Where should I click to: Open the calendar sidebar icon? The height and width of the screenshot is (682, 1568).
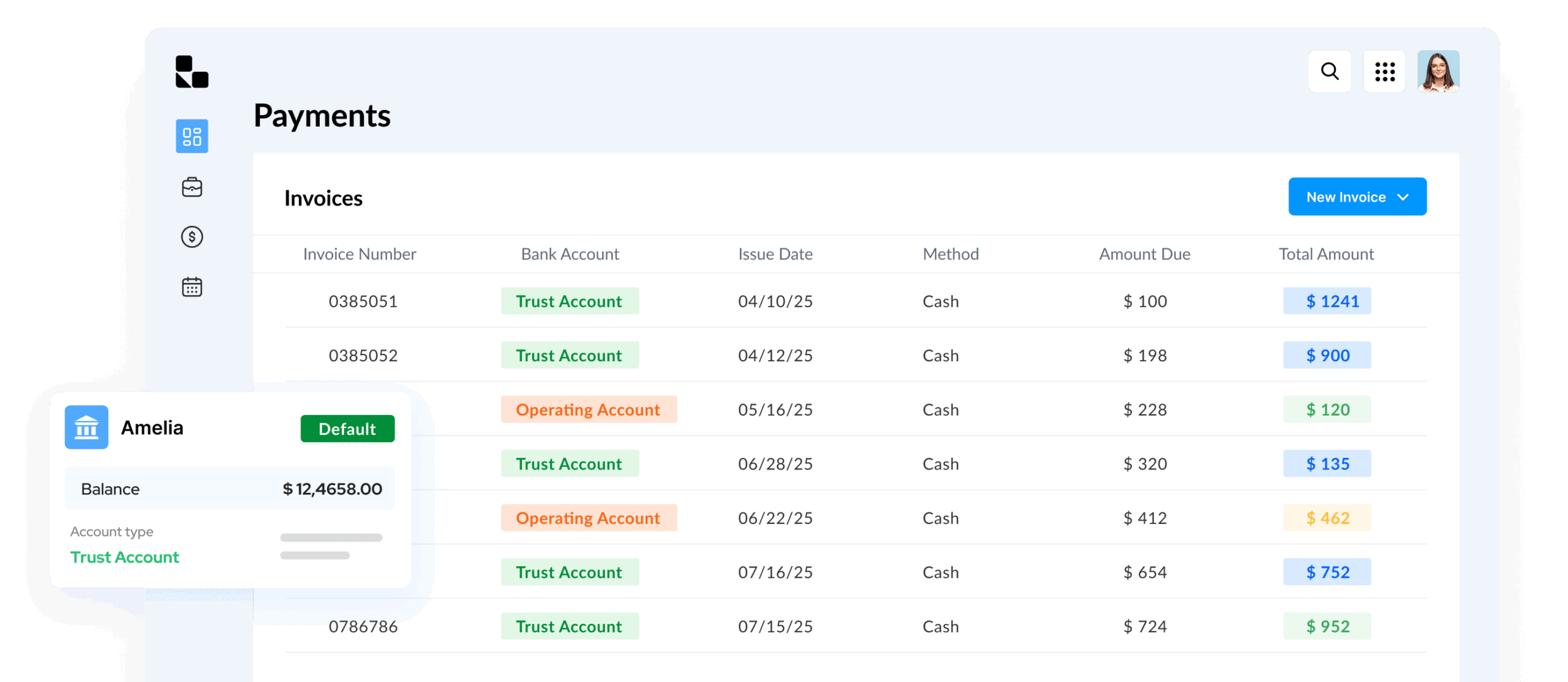click(x=192, y=287)
